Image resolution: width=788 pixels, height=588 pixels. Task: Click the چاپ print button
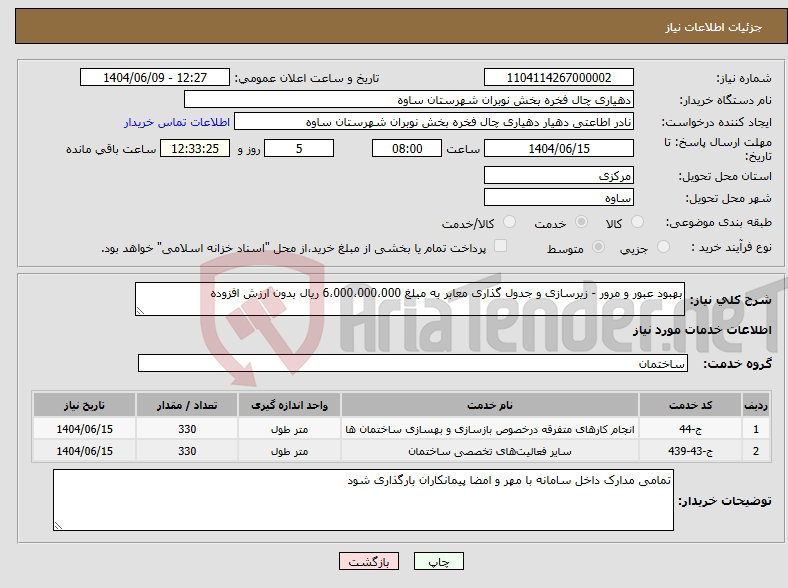pos(439,561)
